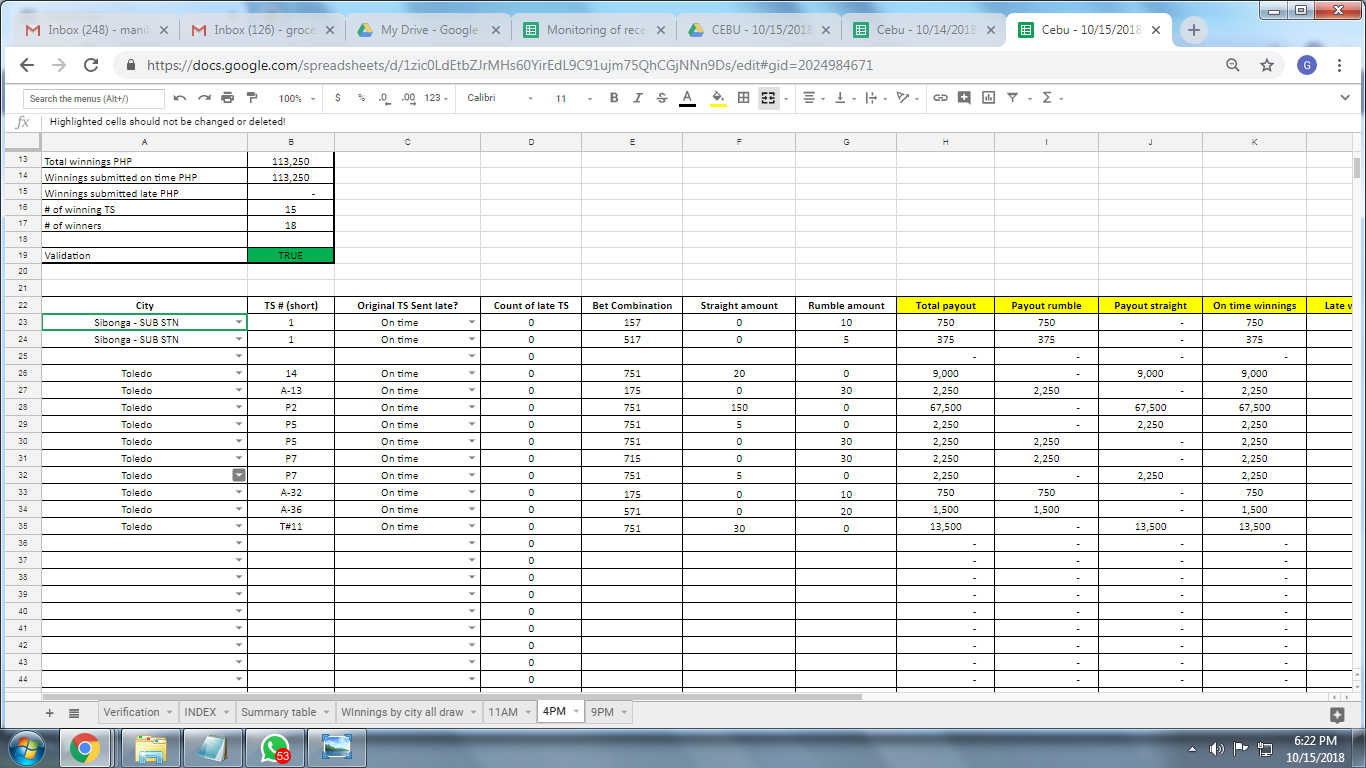Screen dimensions: 1366x768
Task: Toggle italic formatting
Action: (638, 98)
